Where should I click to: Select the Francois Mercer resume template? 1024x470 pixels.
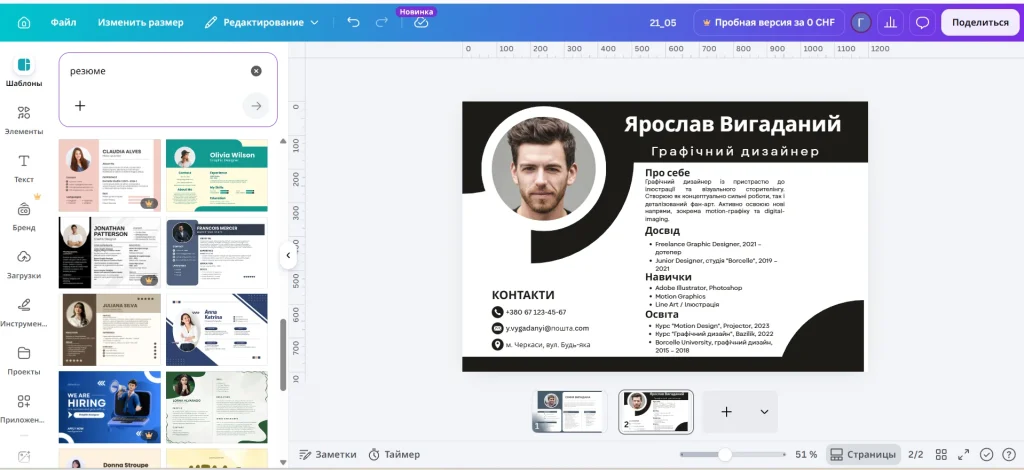click(x=217, y=253)
